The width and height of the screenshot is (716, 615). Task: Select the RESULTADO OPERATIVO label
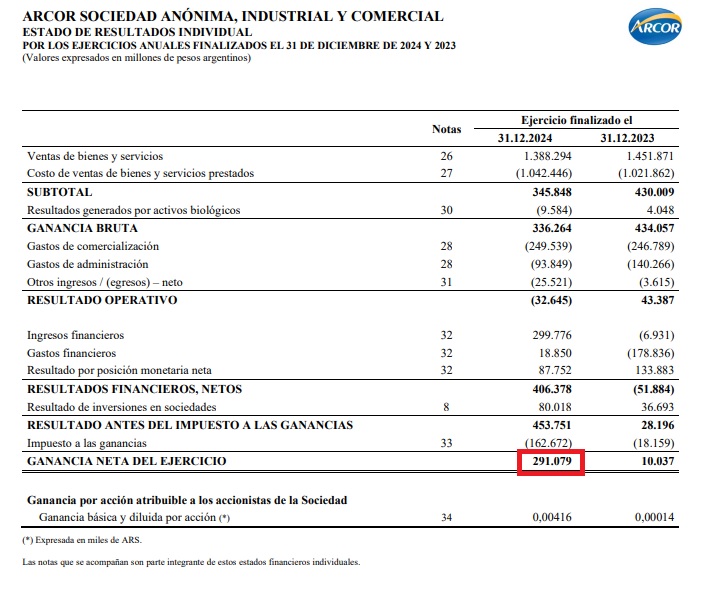pos(102,300)
